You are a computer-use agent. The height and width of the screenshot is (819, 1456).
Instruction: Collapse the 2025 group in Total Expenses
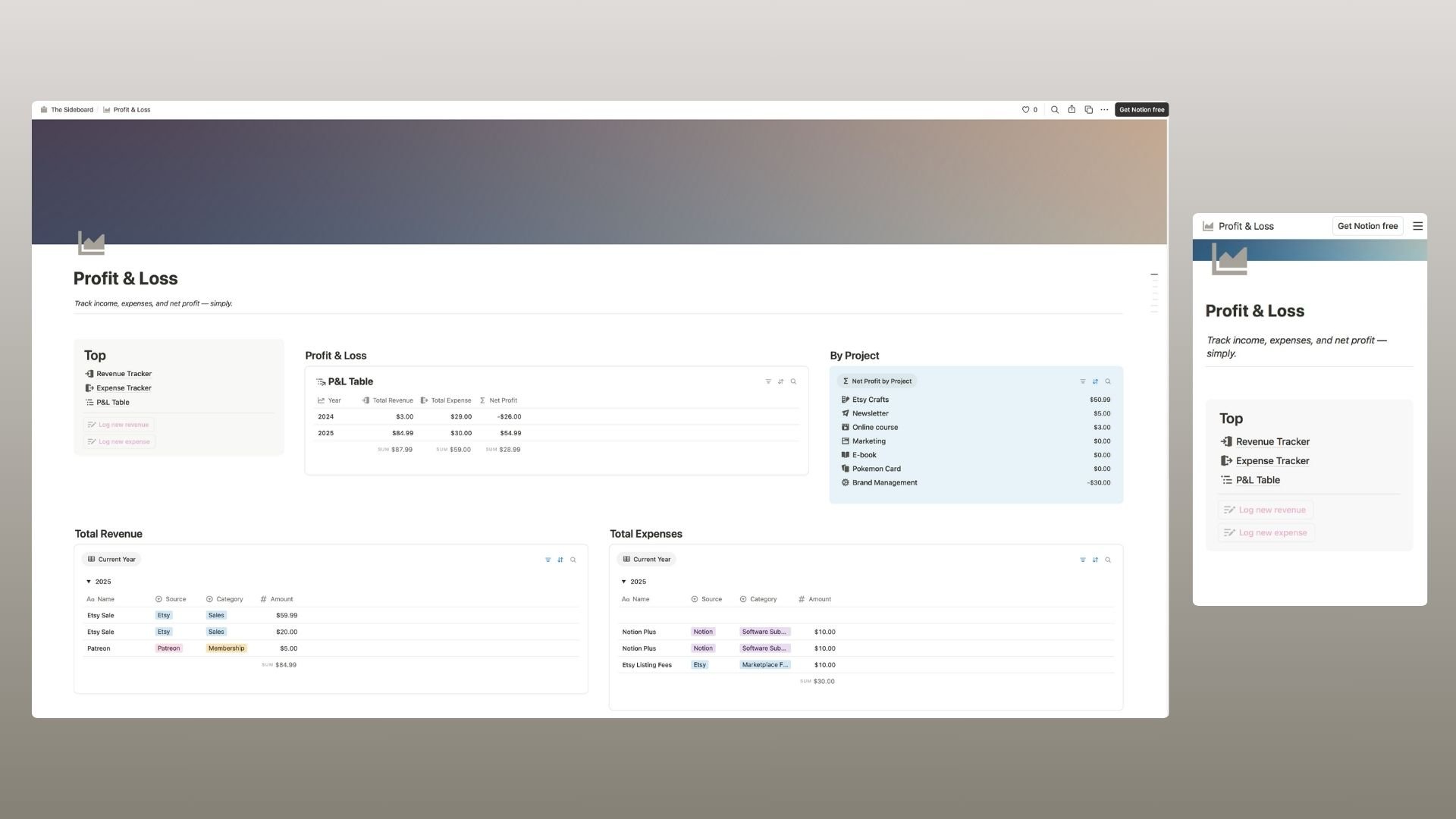[623, 582]
